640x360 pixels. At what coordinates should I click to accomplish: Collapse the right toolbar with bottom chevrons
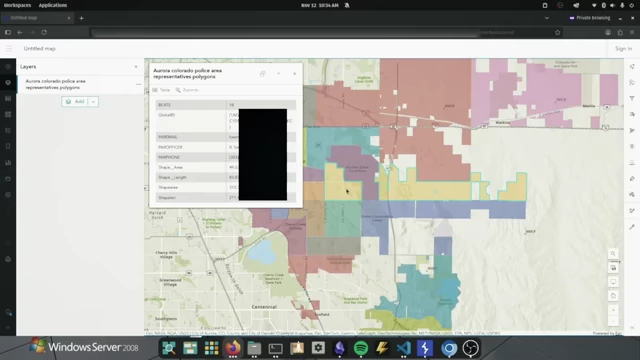pyautogui.click(x=632, y=327)
